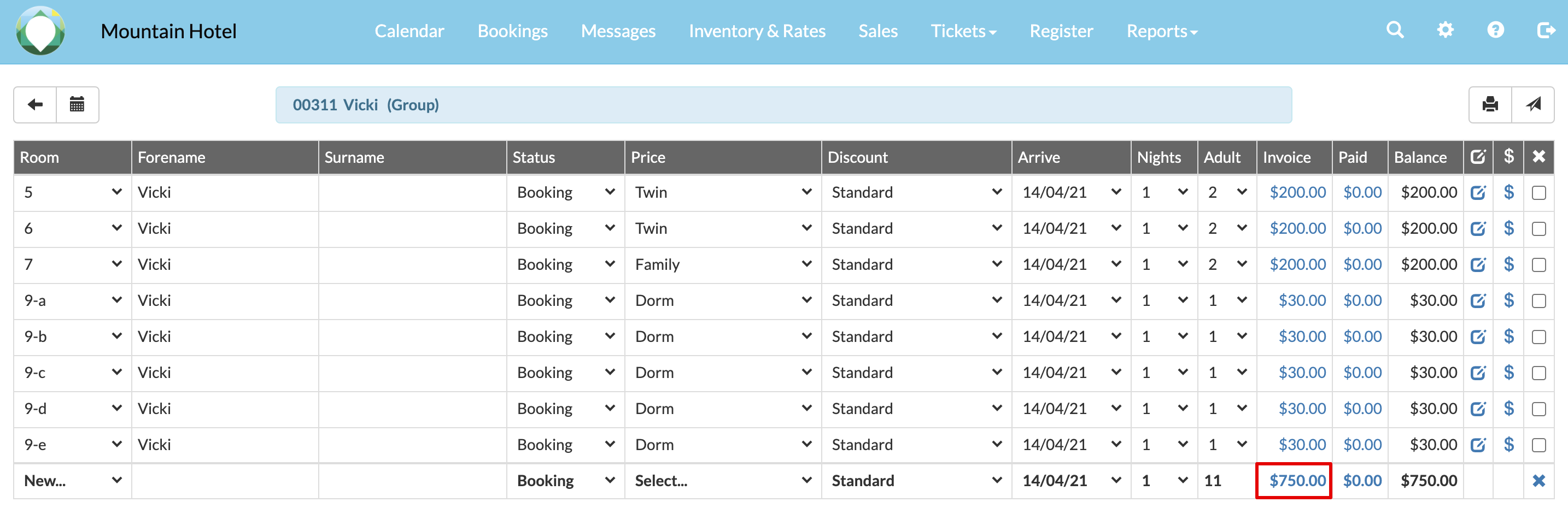Click the edit icon for room 5
Viewport: 1568px width, 508px height.
[1478, 193]
